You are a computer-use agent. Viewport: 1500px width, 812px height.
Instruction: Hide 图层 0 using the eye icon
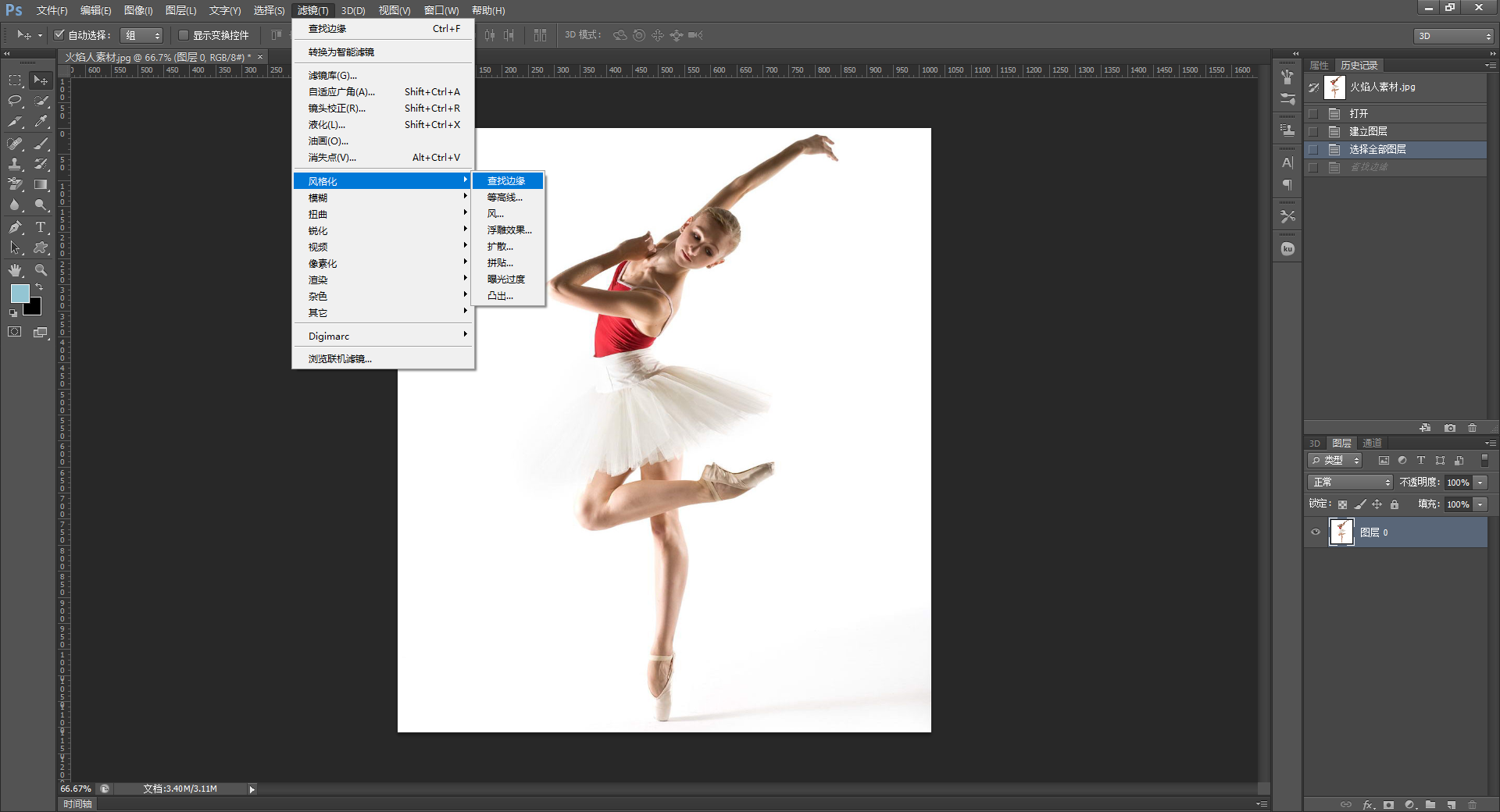point(1316,532)
